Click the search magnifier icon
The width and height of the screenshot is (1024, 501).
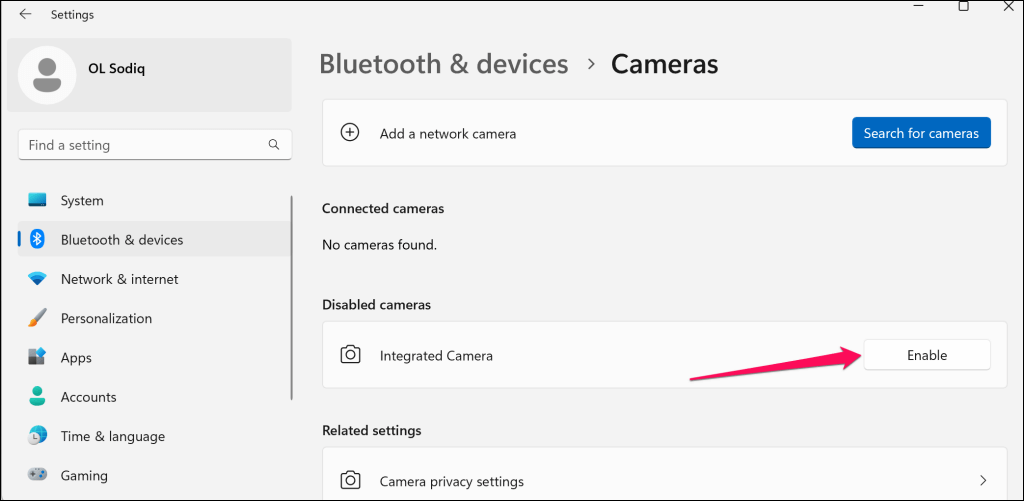pyautogui.click(x=274, y=145)
